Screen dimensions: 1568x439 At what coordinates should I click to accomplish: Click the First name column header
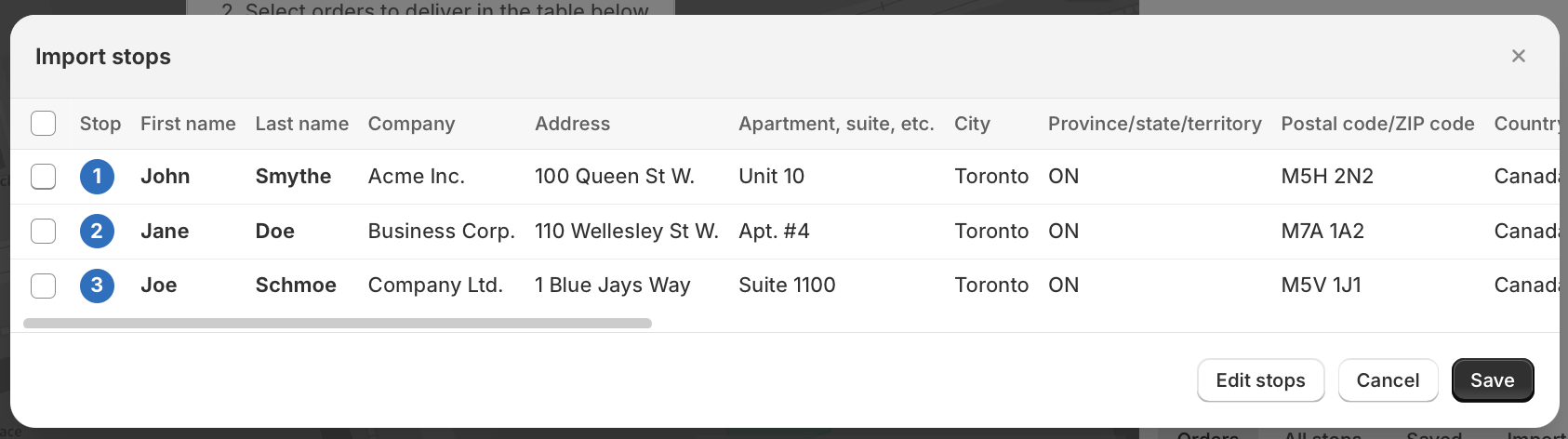[x=188, y=124]
